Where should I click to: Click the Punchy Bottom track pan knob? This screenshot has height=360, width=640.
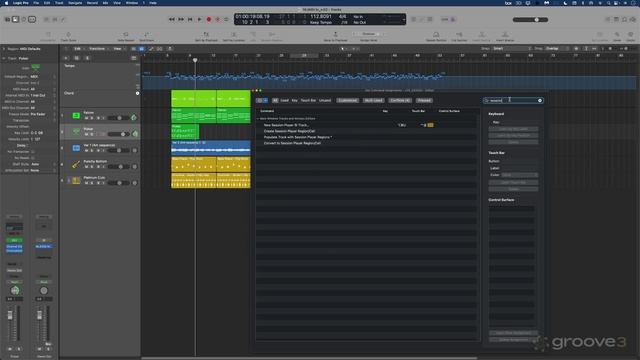coord(135,167)
